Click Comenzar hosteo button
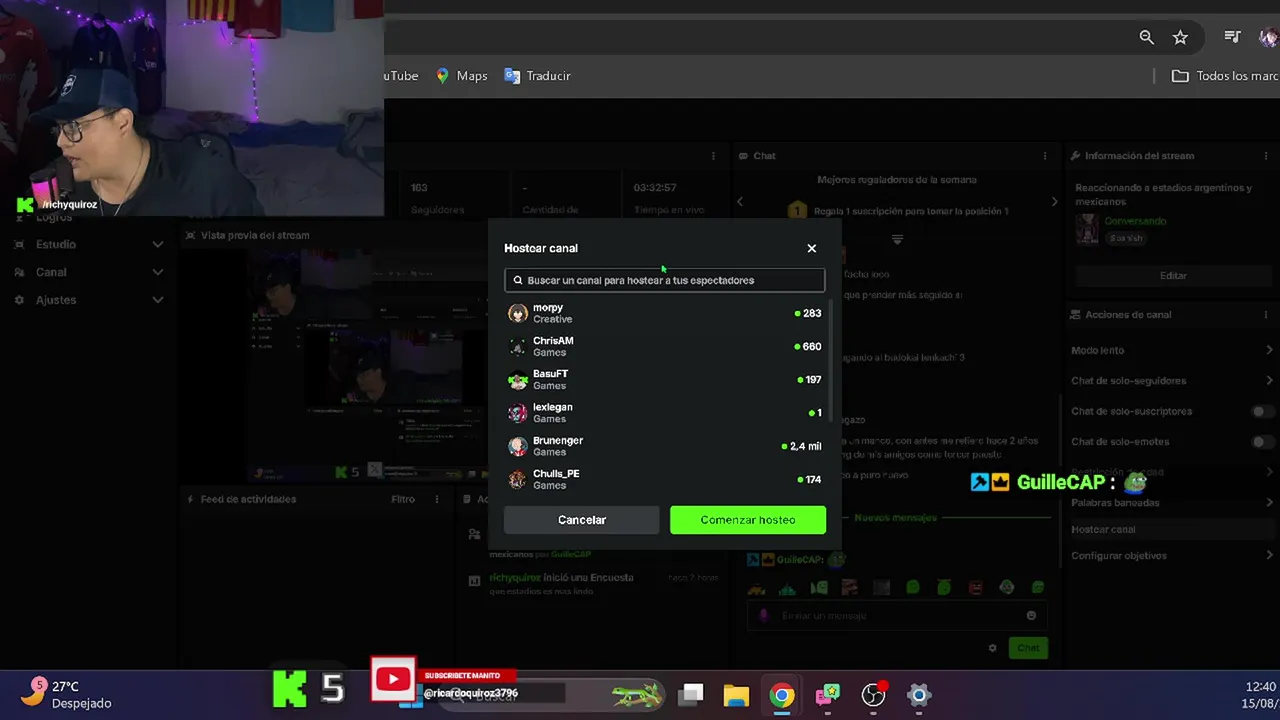Viewport: 1280px width, 720px height. (x=748, y=520)
